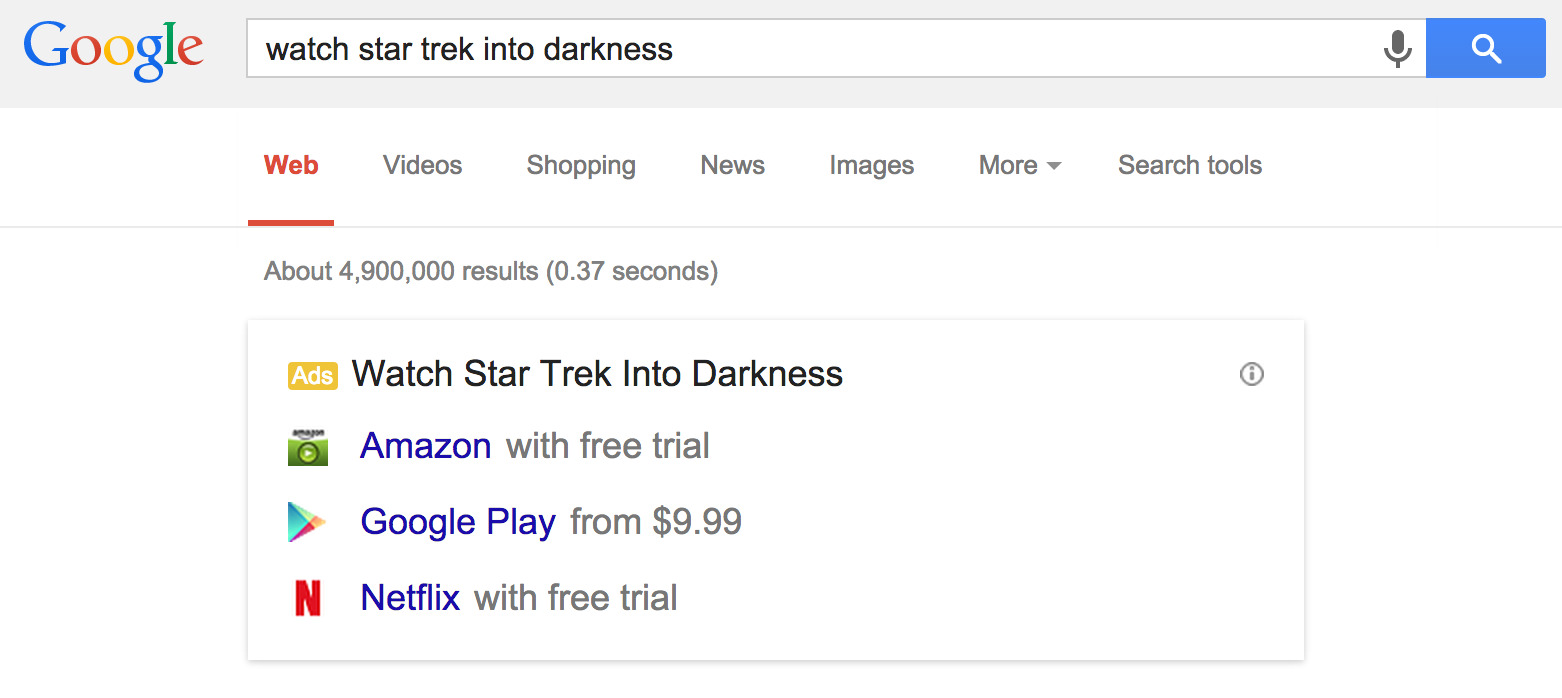Open Netflix with free trial link
Screen dimensions: 1562x698
410,597
